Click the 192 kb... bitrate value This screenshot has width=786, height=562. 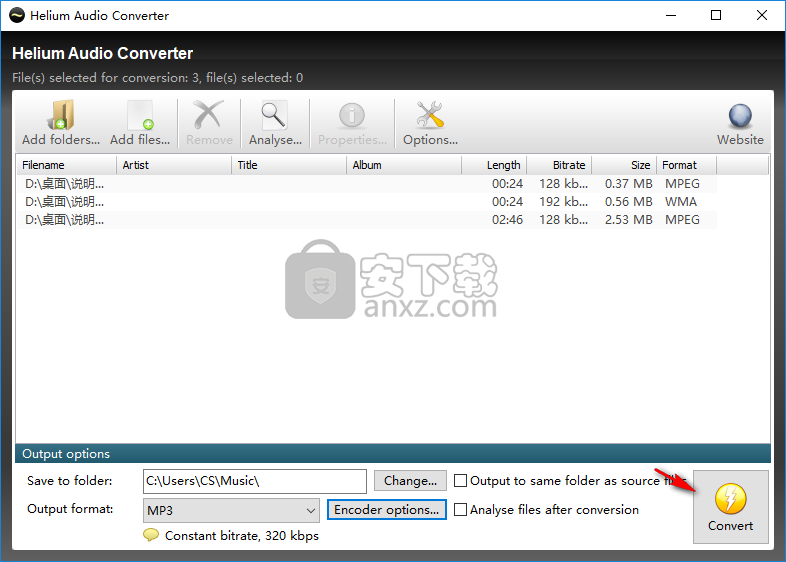click(x=563, y=202)
